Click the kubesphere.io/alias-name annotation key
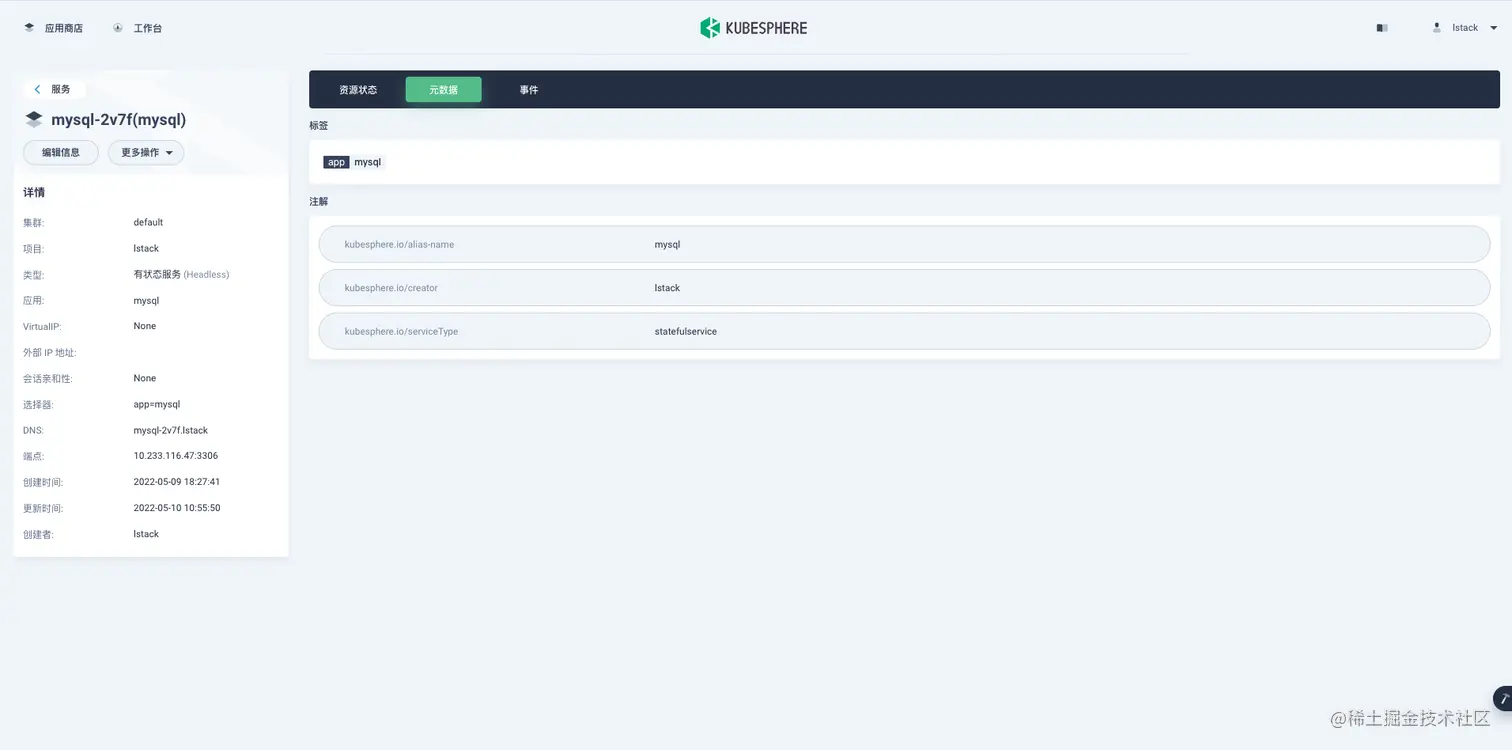This screenshot has width=1512, height=750. 400,244
